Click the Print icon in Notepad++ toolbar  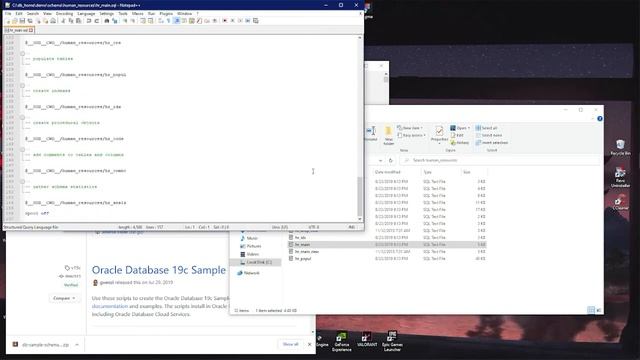(x=53, y=21)
